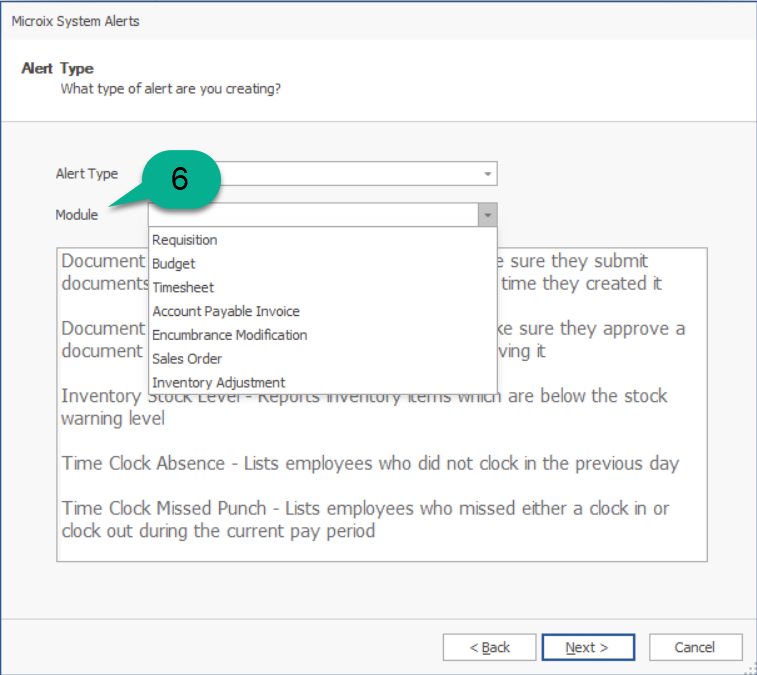Open the Alert Type dropdown arrow
The image size is (757, 675).
[x=487, y=174]
